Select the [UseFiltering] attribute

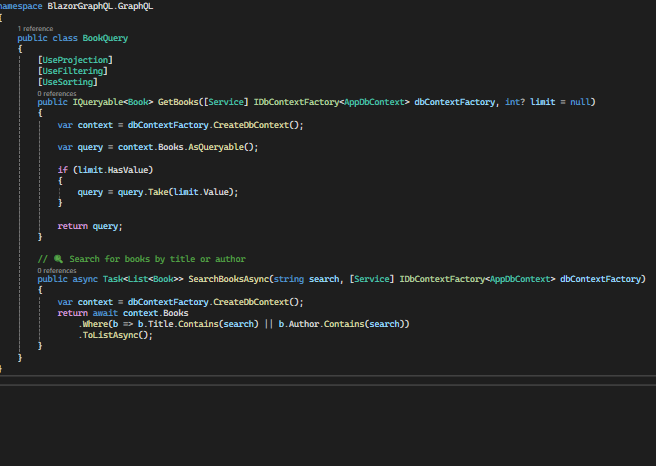[x=73, y=71]
